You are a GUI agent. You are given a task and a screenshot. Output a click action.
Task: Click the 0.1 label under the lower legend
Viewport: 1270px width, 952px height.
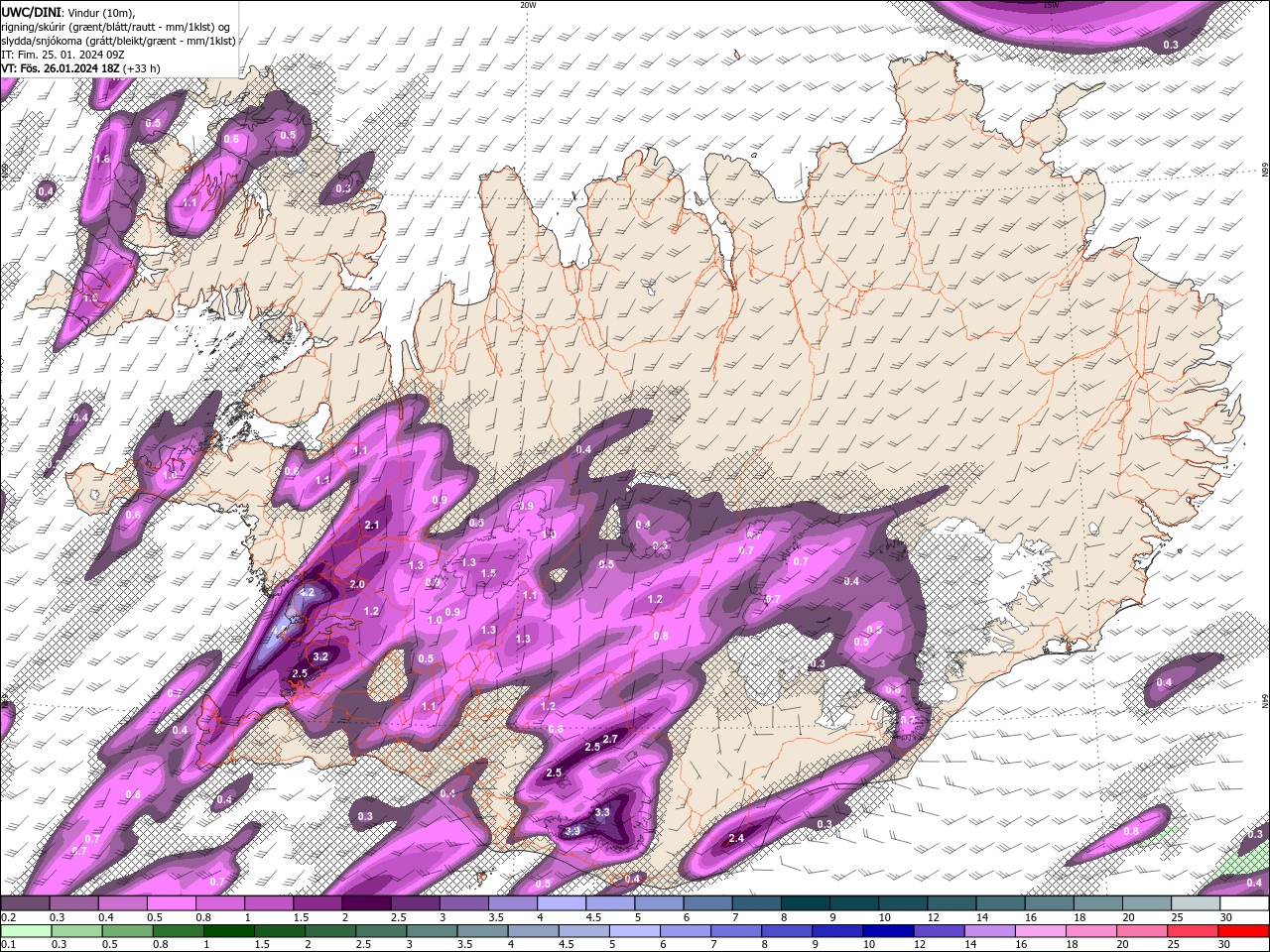coord(8,945)
